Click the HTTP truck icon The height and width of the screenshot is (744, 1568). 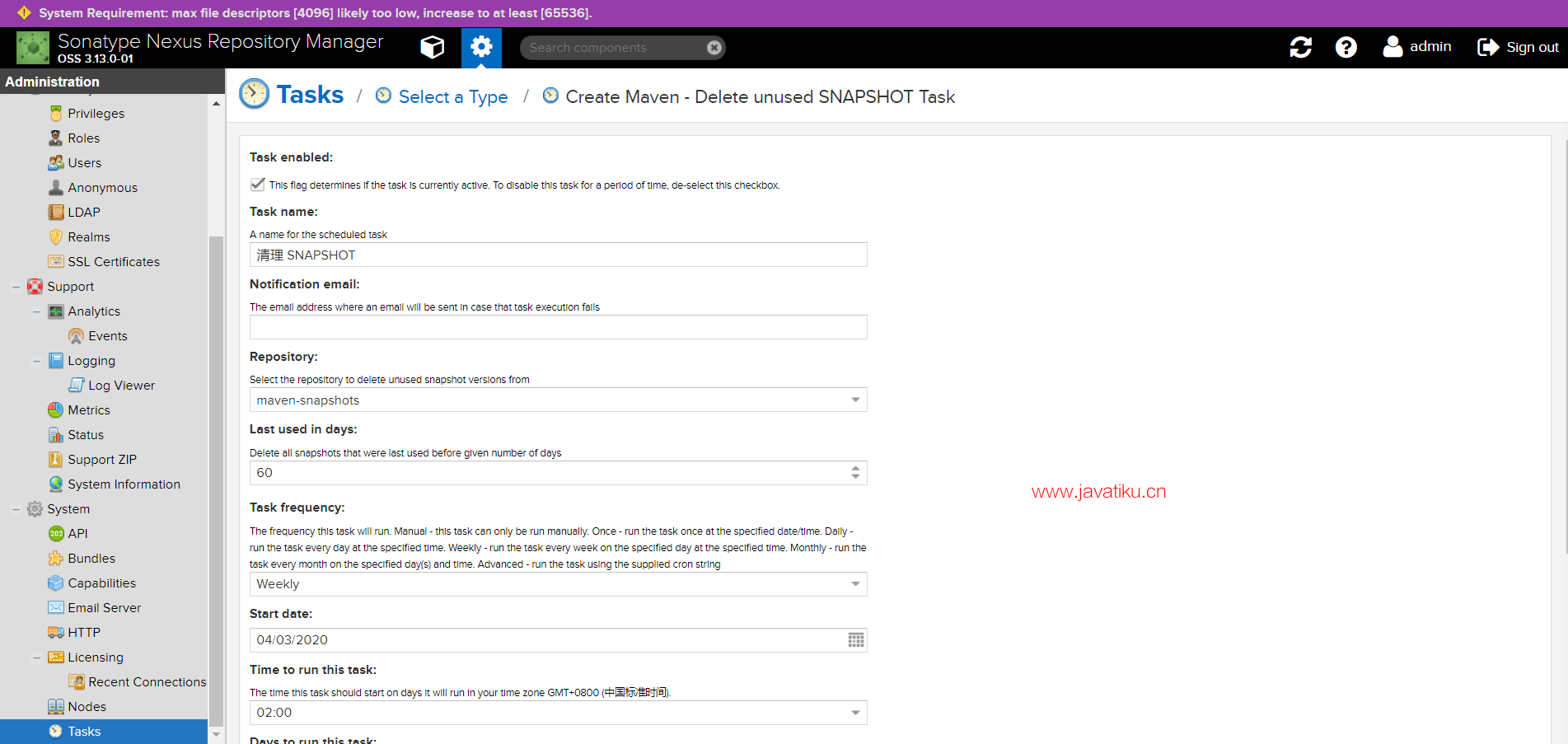(56, 632)
